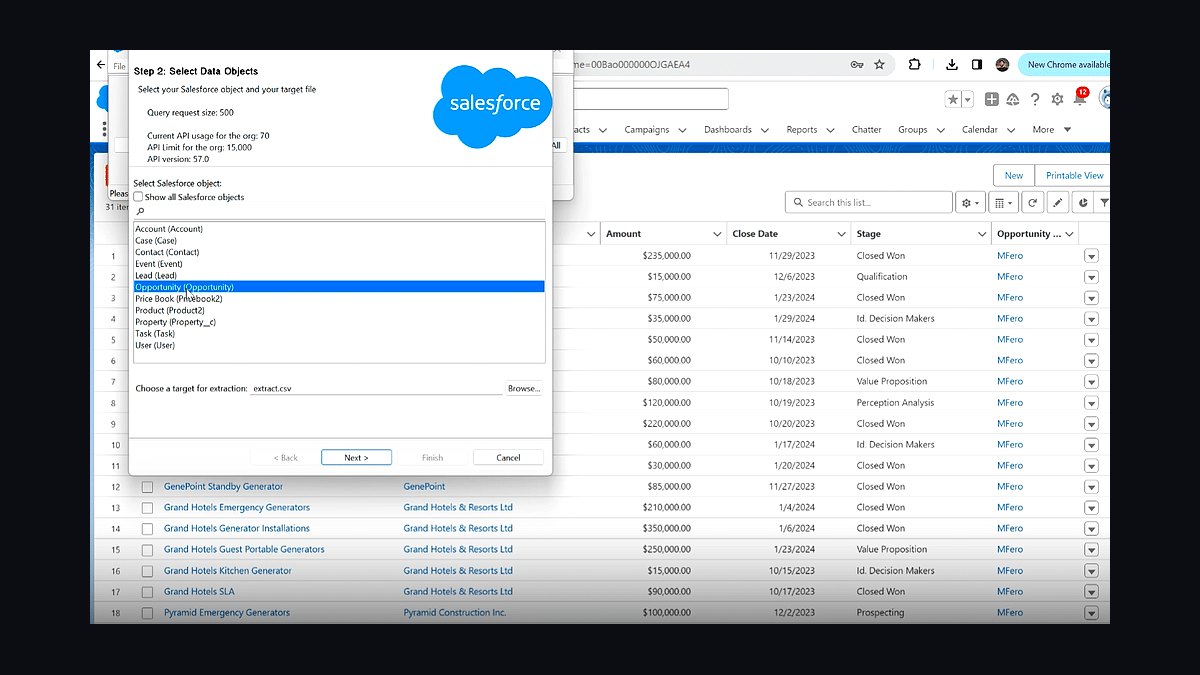Bookmark this page with the star icon
This screenshot has height=675, width=1200.
879,65
